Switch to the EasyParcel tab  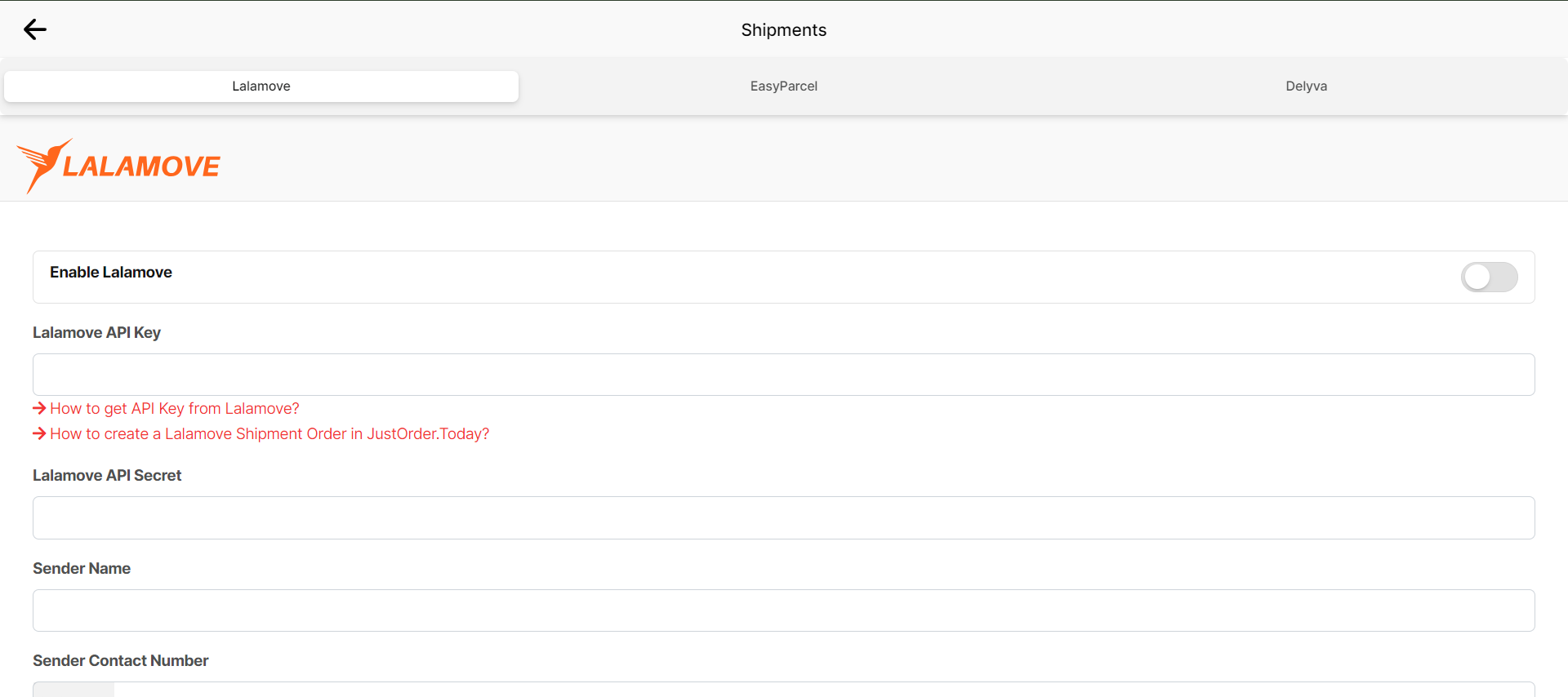(x=784, y=86)
